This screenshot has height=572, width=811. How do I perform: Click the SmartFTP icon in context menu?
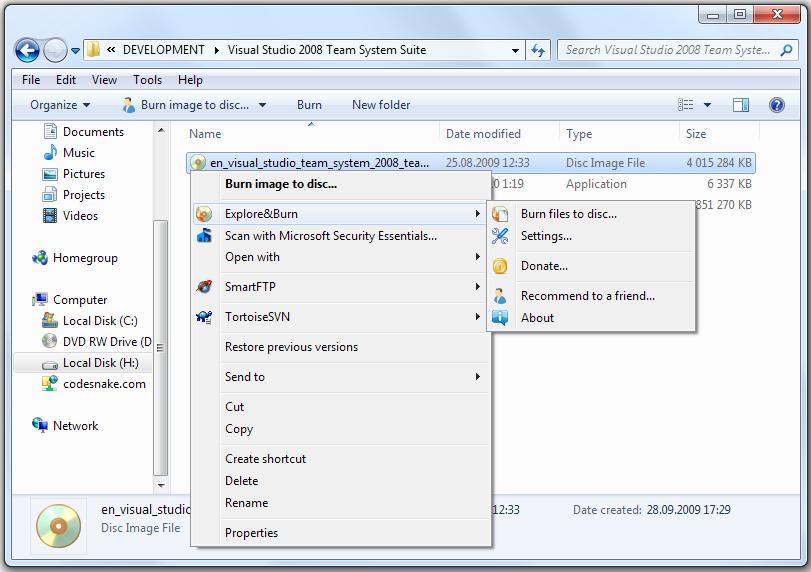point(204,287)
